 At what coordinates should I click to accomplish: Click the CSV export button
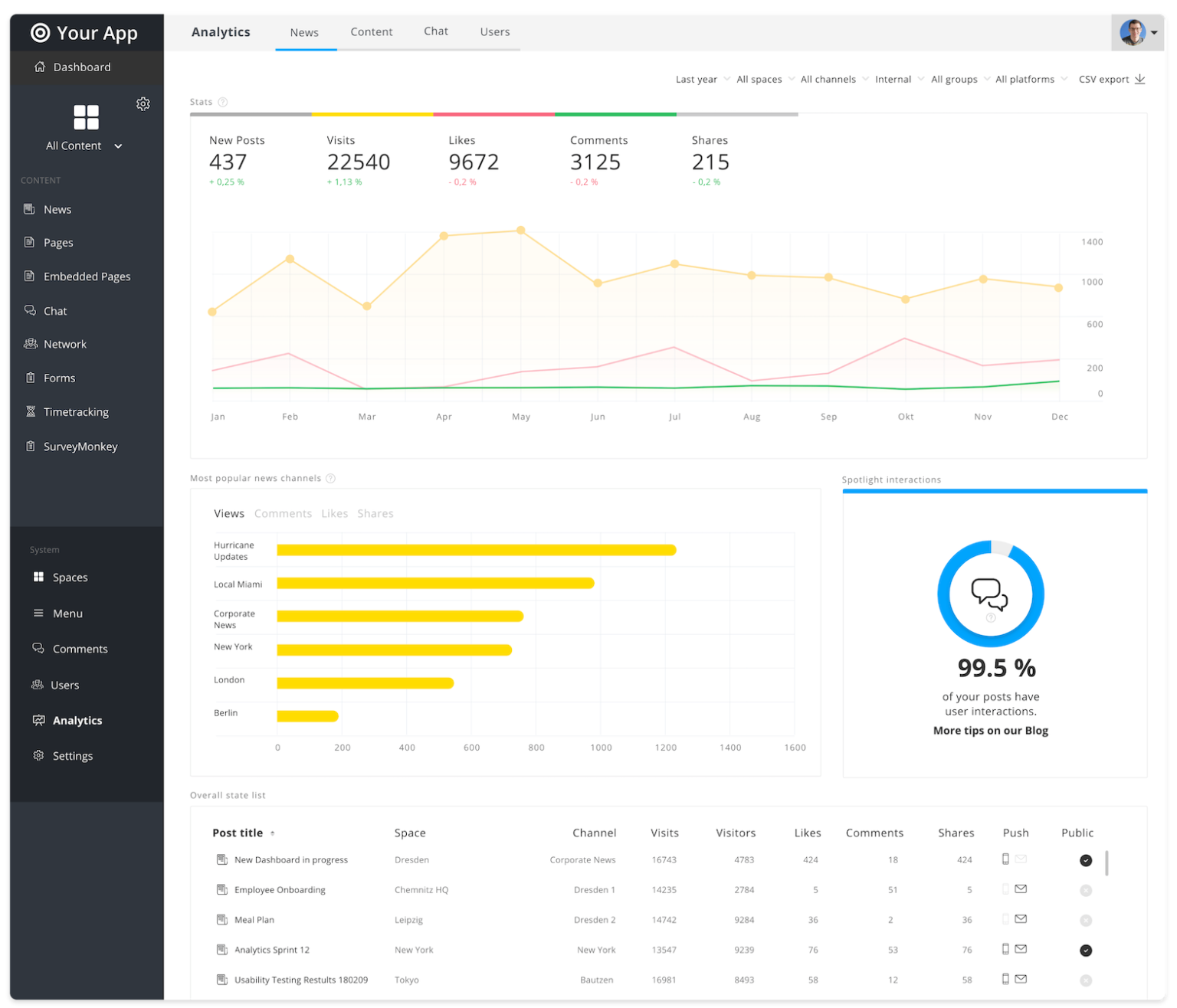click(x=1111, y=79)
